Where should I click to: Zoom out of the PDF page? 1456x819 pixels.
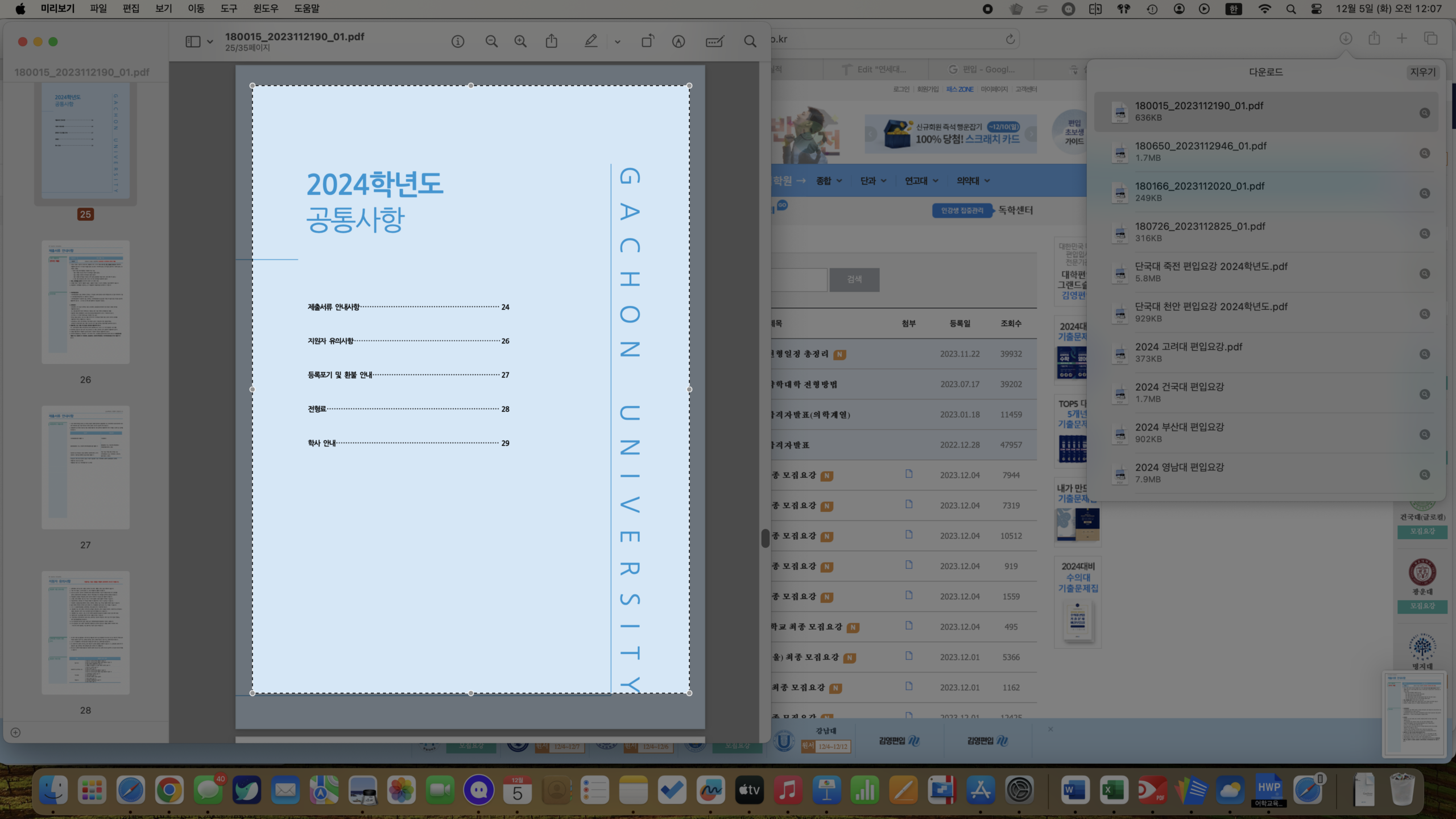pos(491,42)
